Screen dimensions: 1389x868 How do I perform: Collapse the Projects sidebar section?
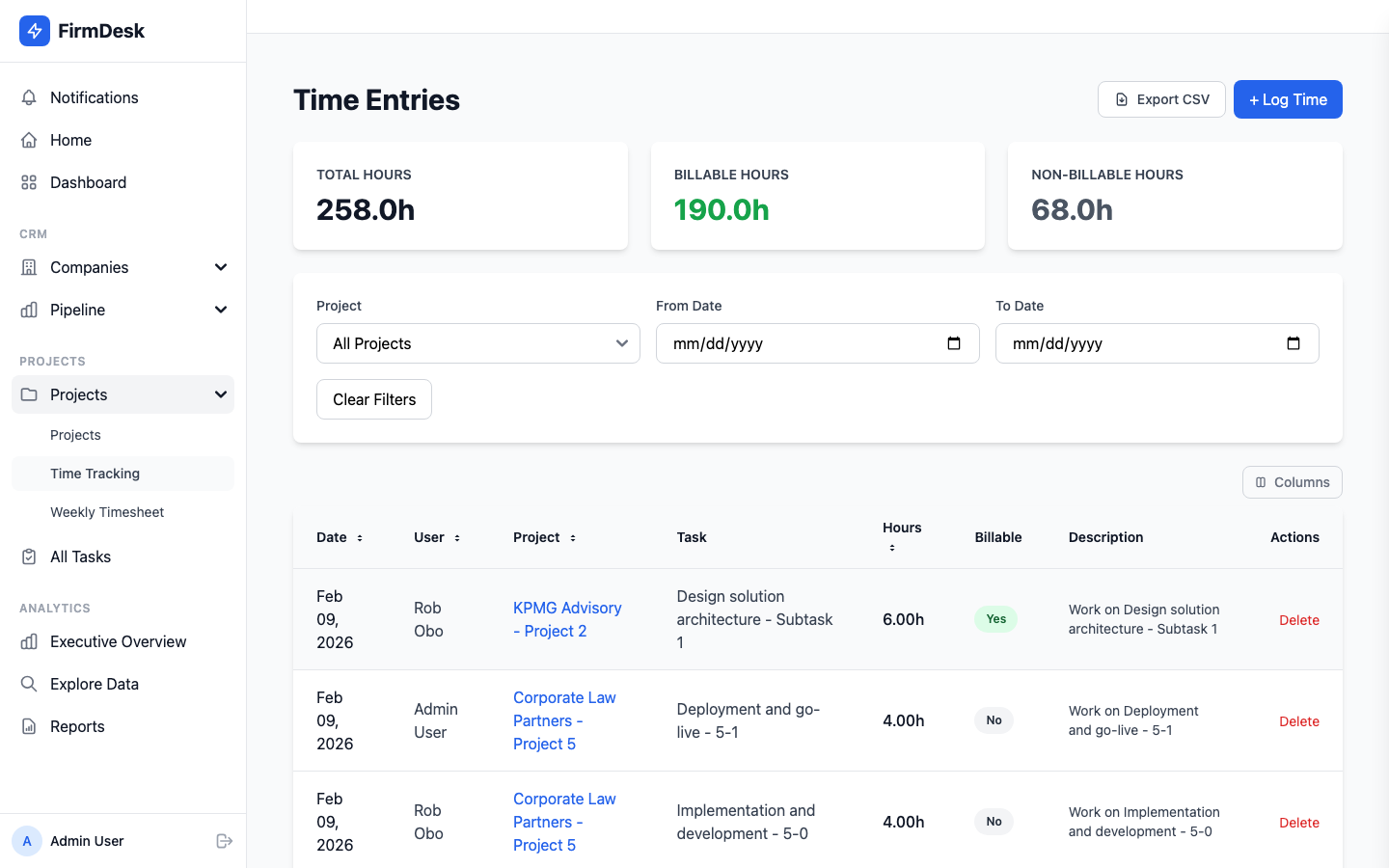click(x=221, y=394)
